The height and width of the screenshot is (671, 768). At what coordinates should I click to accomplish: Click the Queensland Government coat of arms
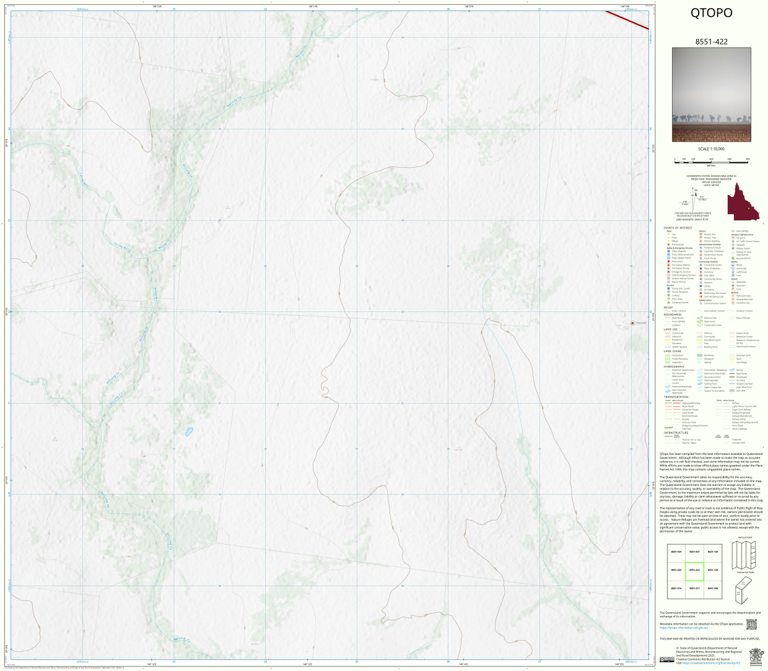coord(756,655)
